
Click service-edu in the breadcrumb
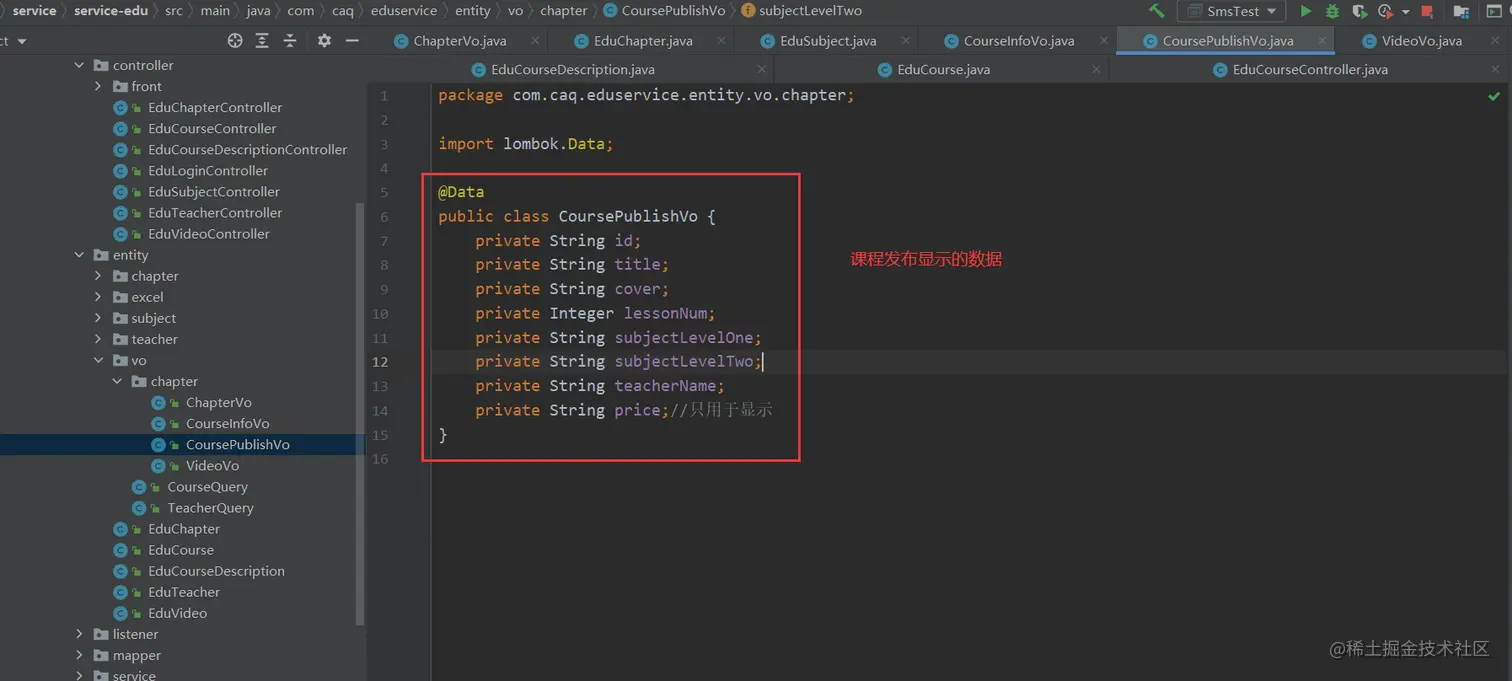coord(111,11)
